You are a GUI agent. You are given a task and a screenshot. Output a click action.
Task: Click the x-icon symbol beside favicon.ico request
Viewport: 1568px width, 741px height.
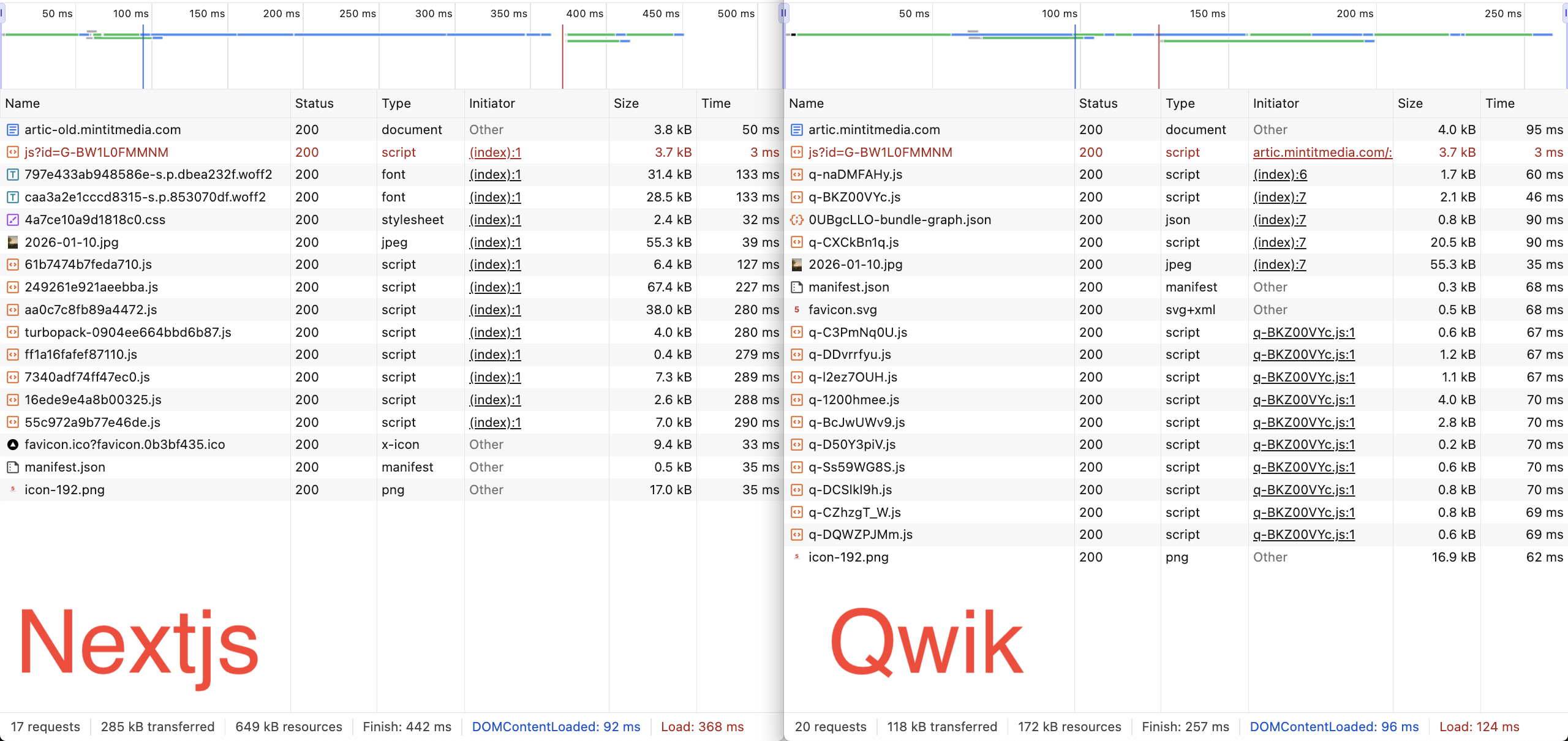tap(12, 445)
